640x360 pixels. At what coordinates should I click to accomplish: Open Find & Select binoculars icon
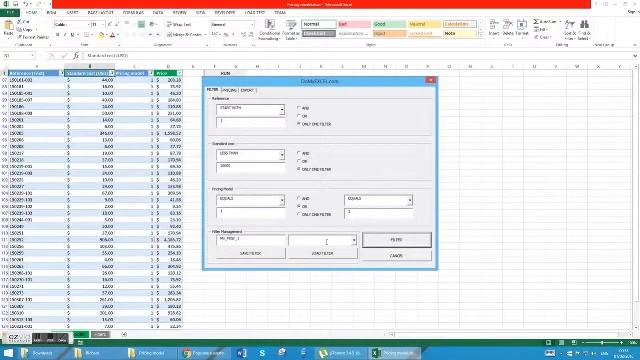click(x=584, y=29)
